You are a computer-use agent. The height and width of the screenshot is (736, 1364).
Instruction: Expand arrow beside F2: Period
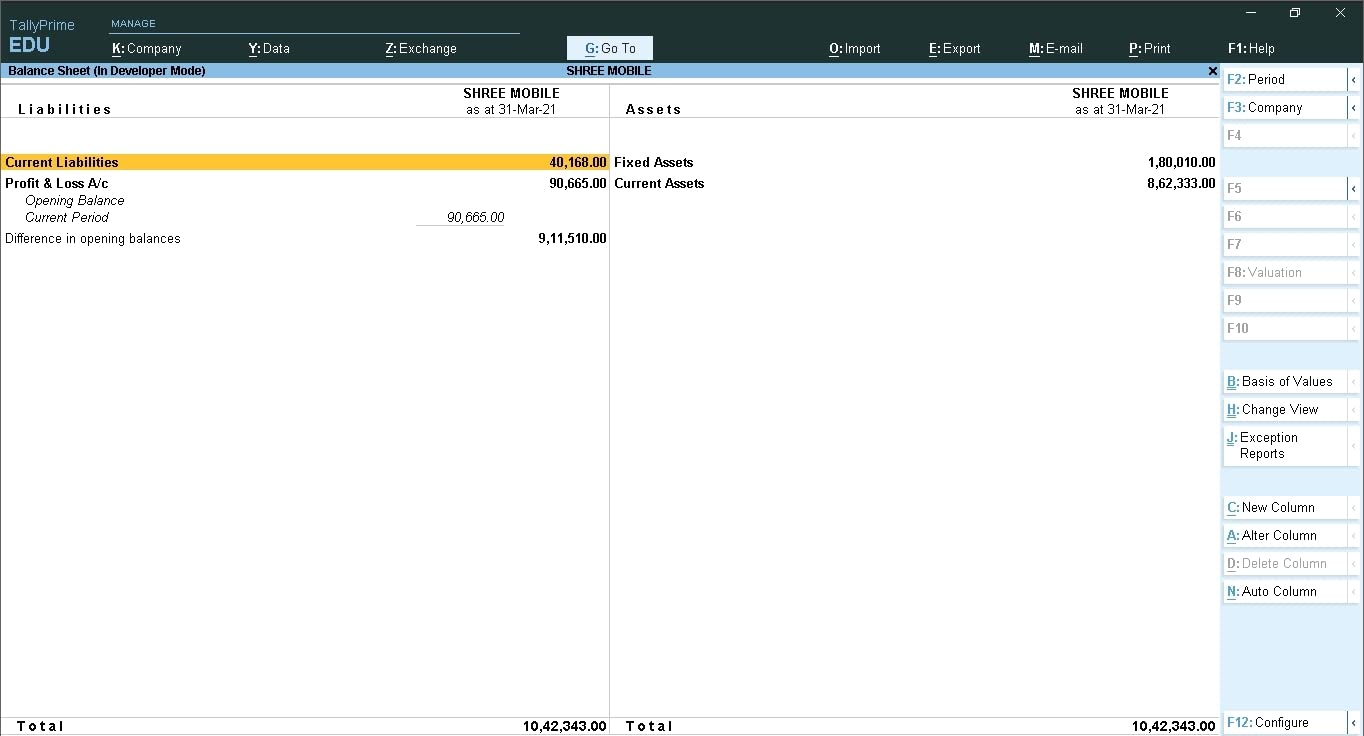pyautogui.click(x=1353, y=79)
